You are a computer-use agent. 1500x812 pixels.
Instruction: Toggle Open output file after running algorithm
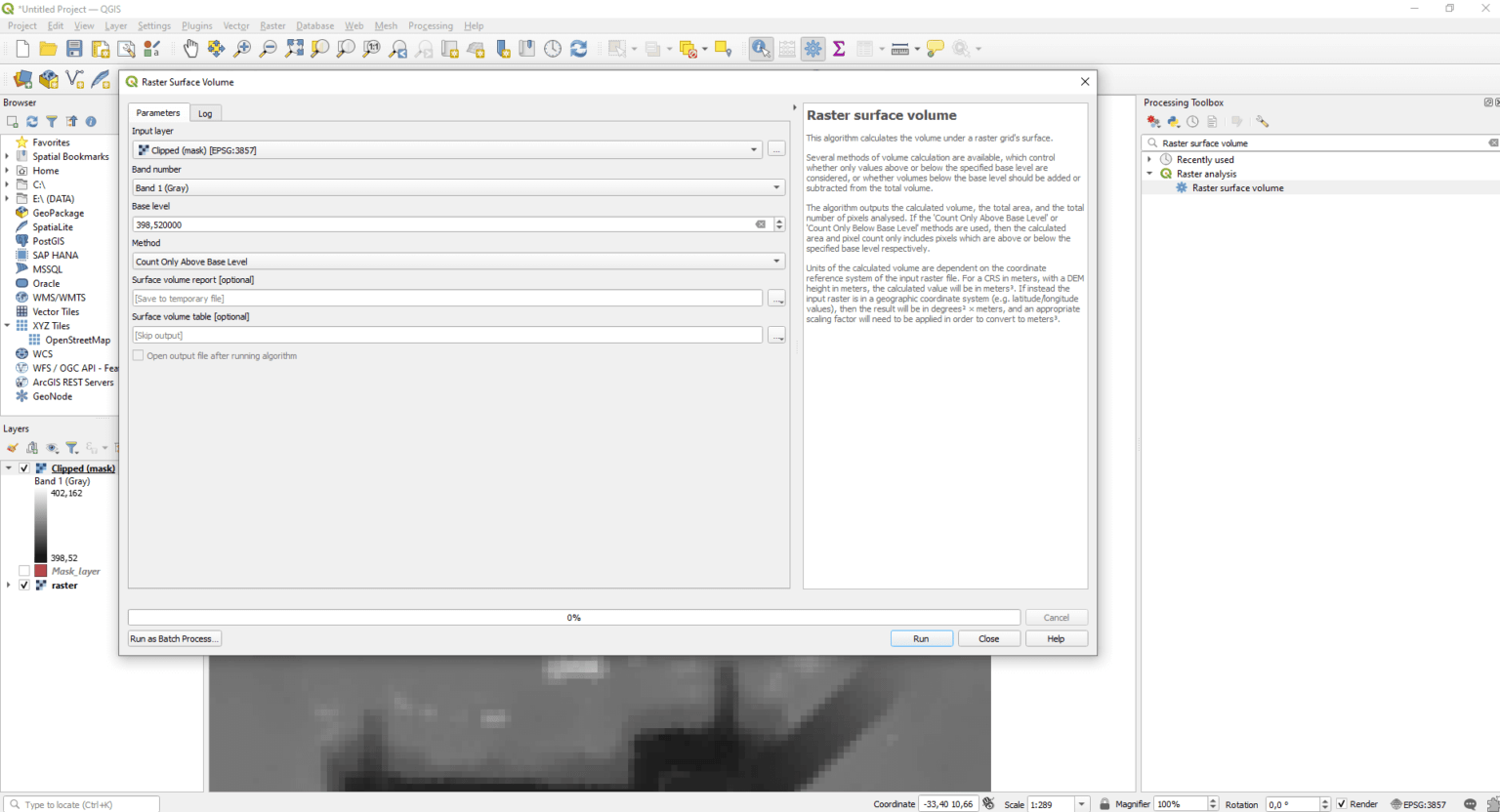pos(139,356)
